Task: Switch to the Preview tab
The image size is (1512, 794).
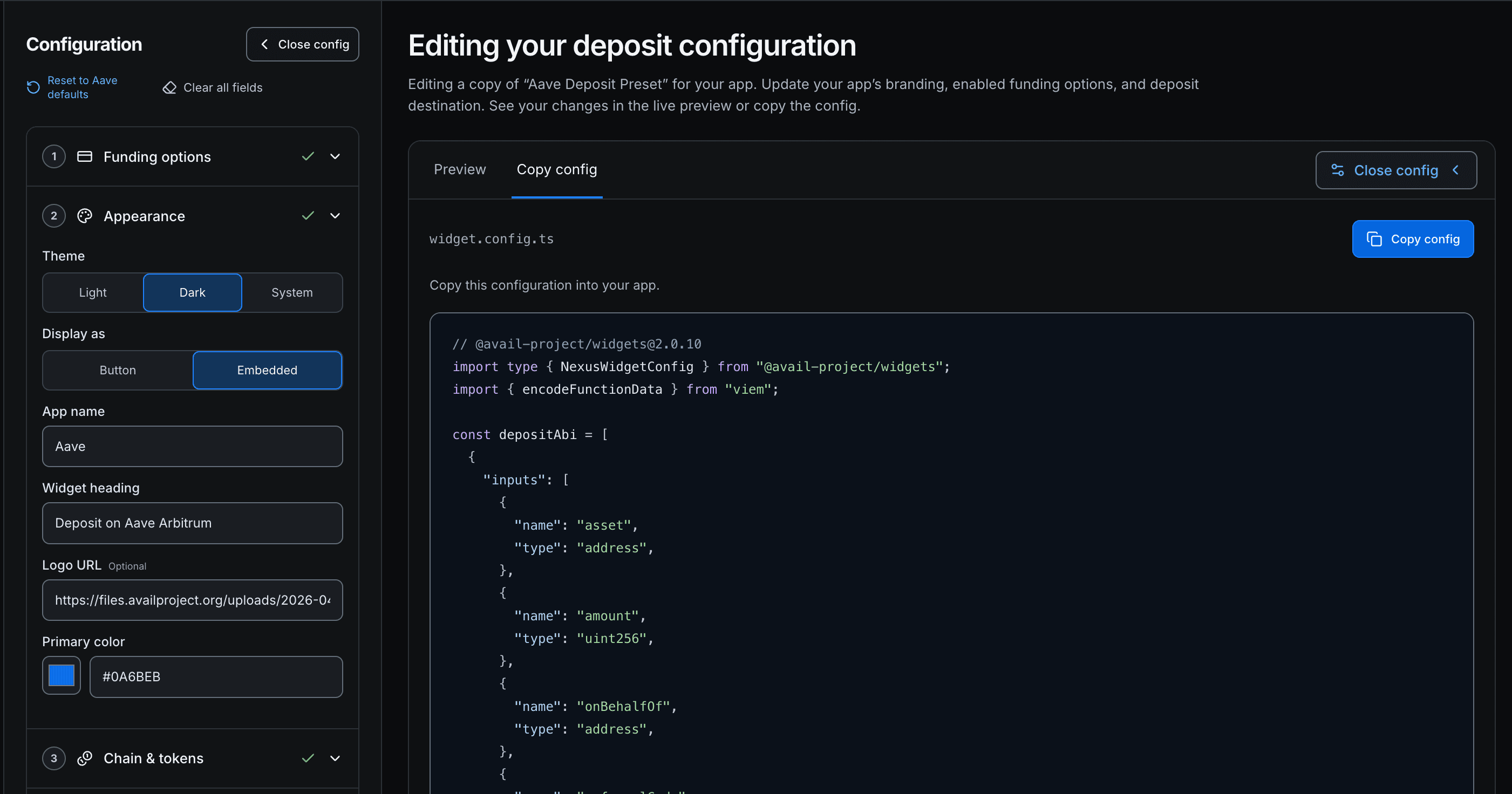Action: click(x=460, y=169)
